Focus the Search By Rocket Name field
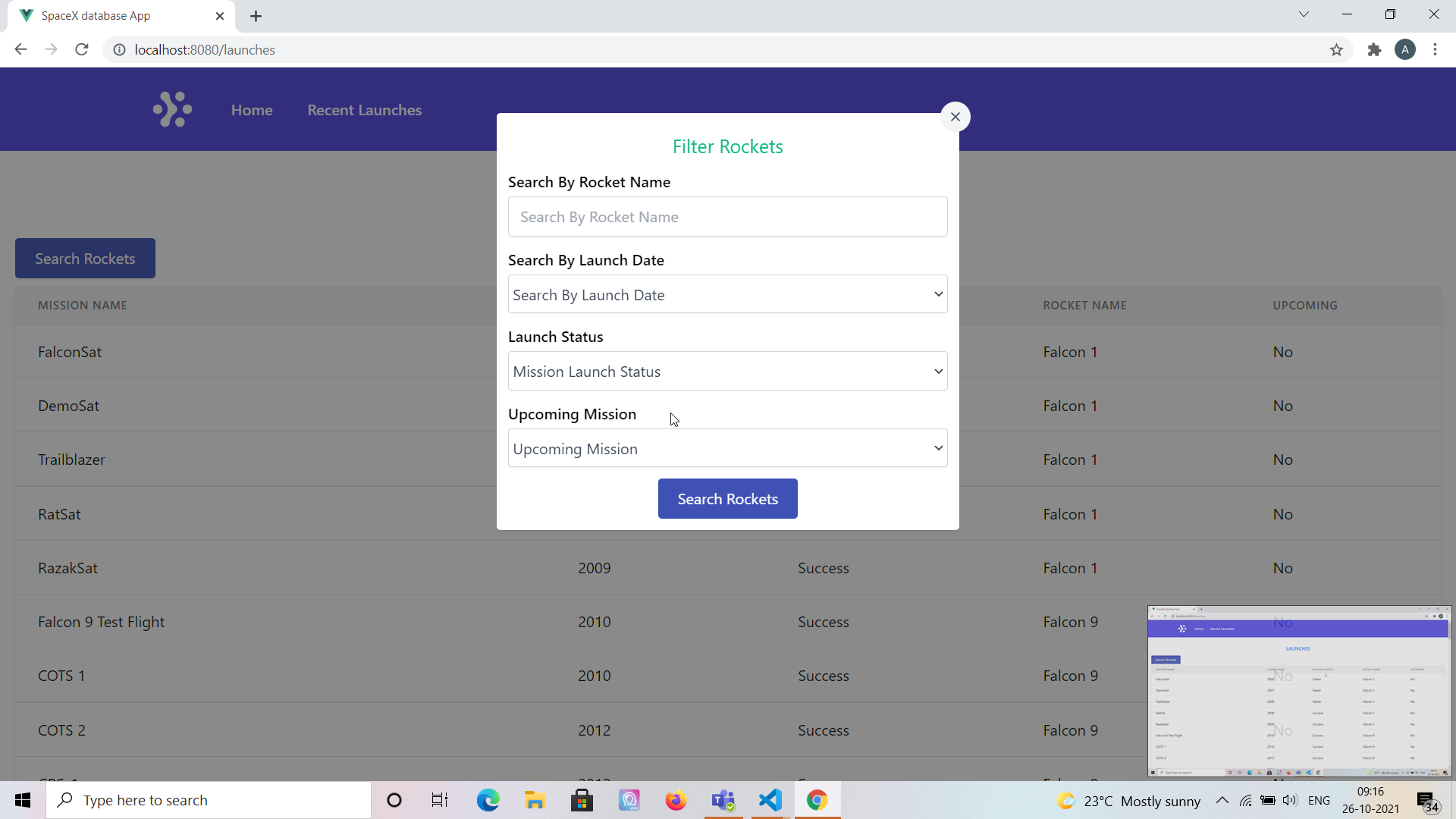This screenshot has height=819, width=1456. click(x=727, y=217)
